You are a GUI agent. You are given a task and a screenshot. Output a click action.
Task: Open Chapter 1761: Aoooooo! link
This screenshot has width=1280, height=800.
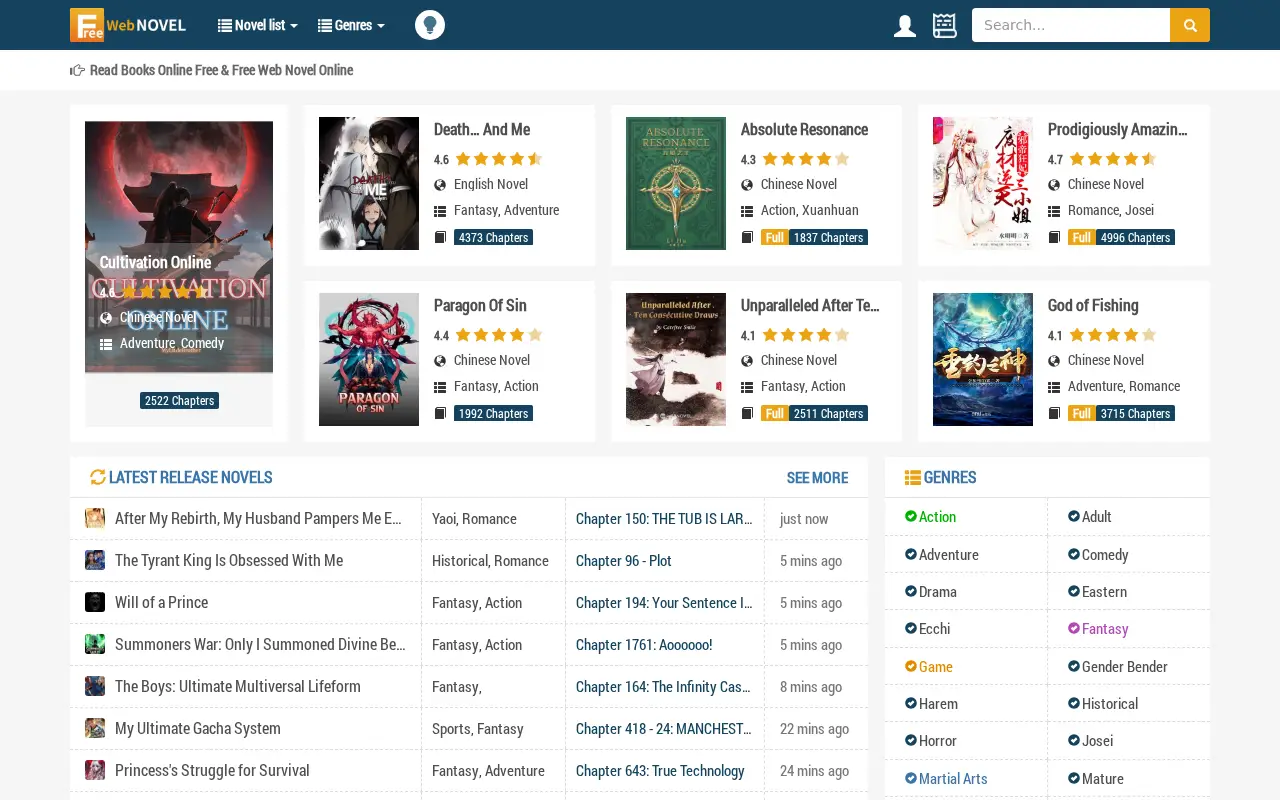tap(644, 645)
